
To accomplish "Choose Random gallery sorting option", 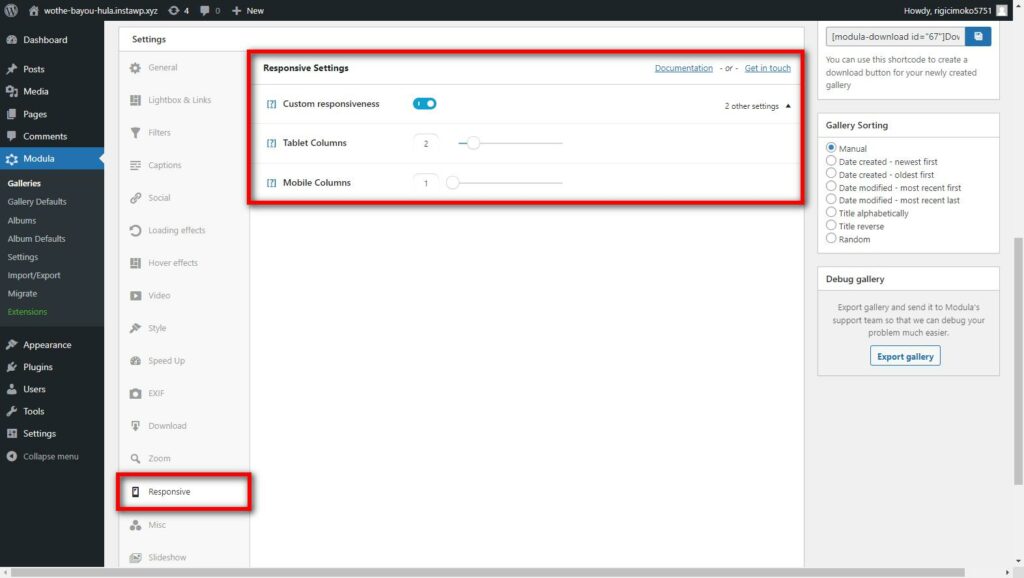I will [x=831, y=239].
